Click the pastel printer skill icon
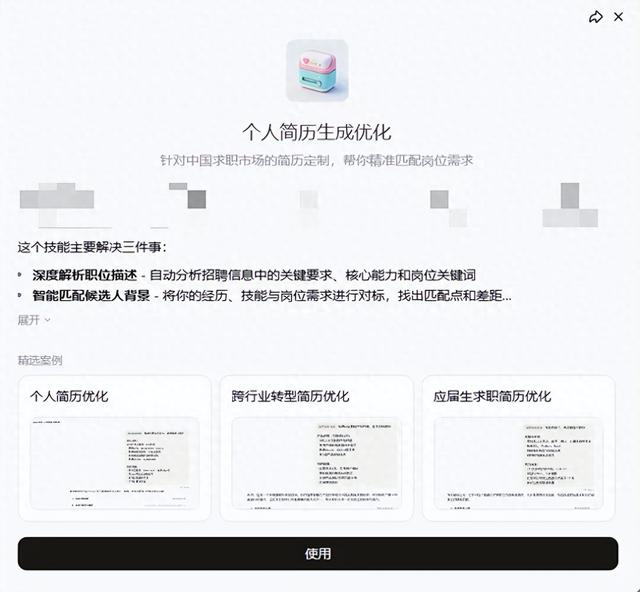Viewport: 640px width, 592px height. (x=317, y=70)
